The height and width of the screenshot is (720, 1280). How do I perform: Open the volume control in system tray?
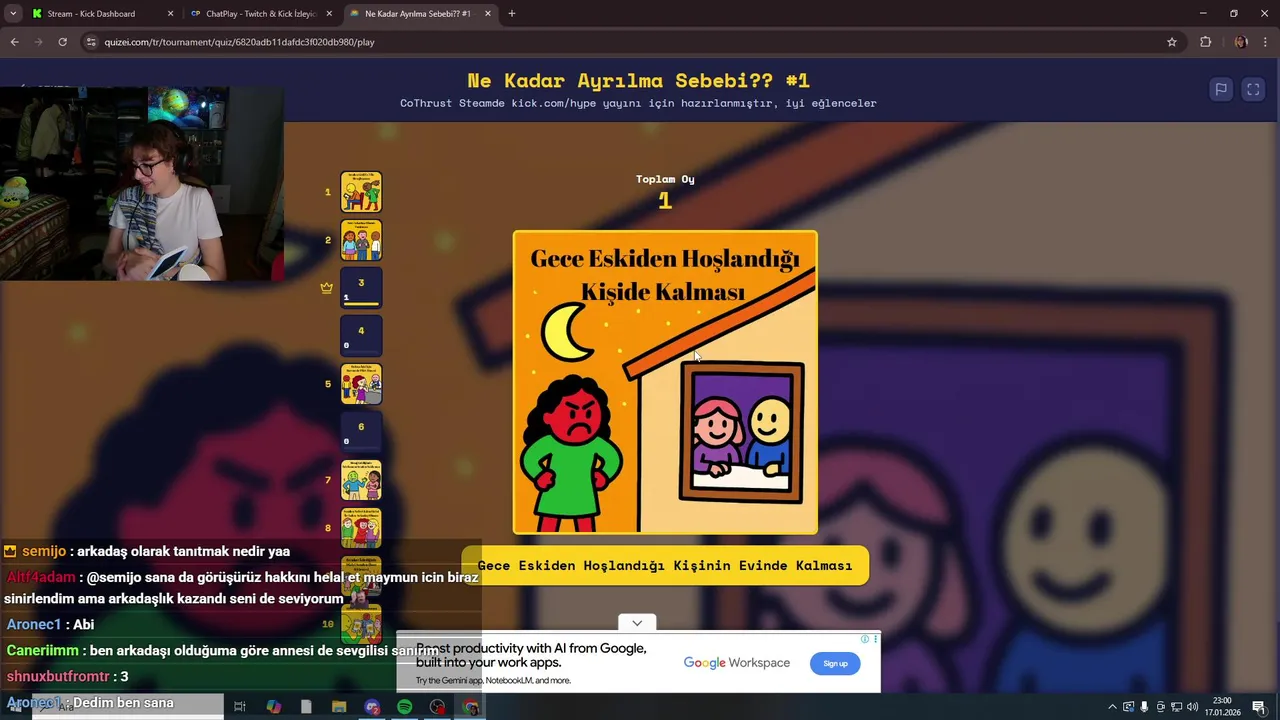tap(1192, 707)
